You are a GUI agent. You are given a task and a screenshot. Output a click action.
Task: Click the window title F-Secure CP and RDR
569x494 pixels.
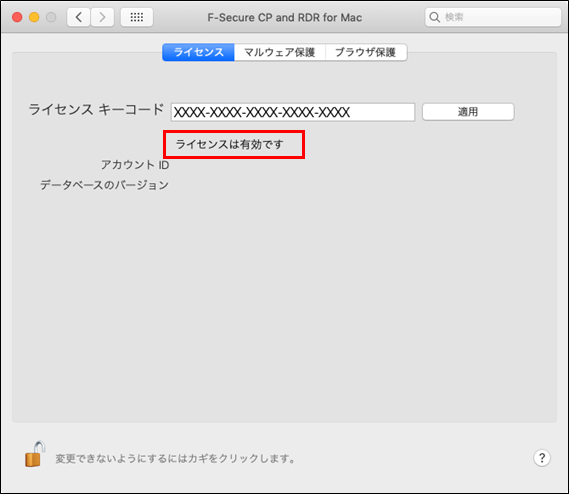(x=284, y=17)
